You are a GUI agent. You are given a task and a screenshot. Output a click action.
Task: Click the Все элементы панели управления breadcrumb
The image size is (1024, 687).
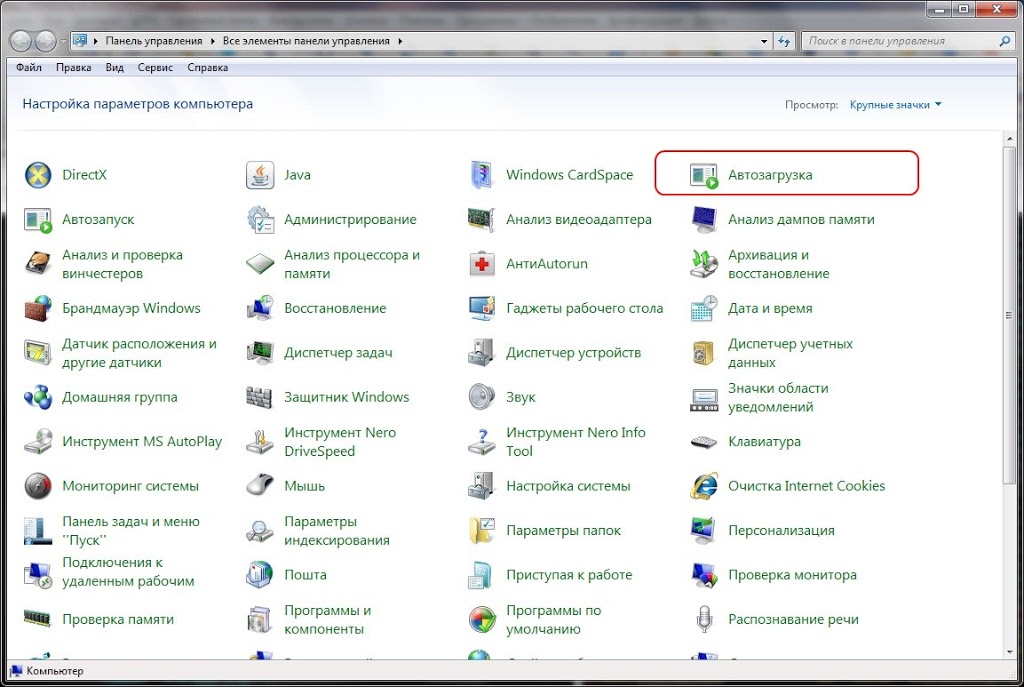[x=306, y=40]
